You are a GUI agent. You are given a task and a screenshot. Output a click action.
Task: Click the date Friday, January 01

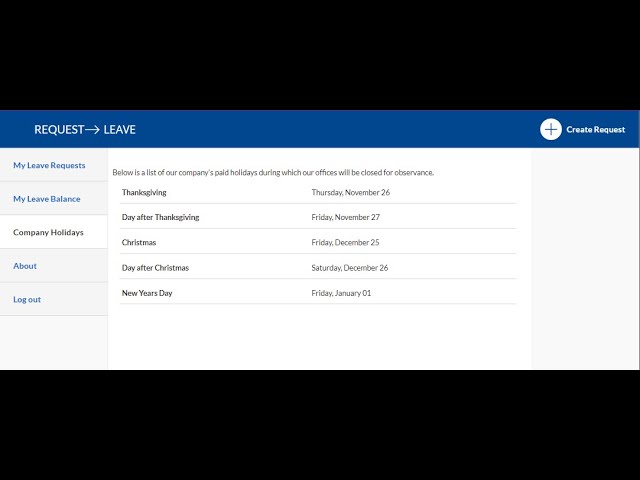tap(341, 293)
